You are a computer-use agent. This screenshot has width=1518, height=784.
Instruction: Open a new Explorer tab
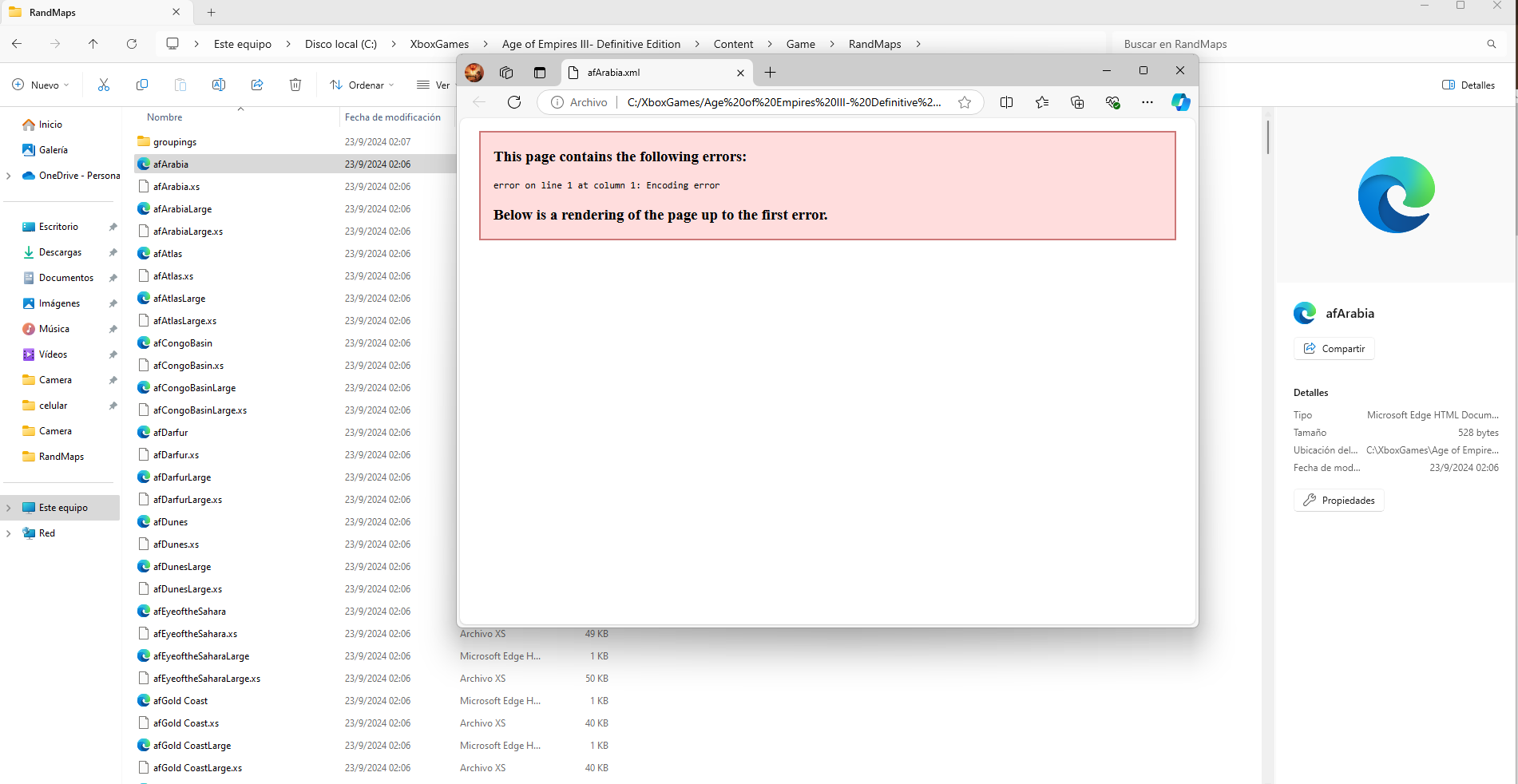211,12
